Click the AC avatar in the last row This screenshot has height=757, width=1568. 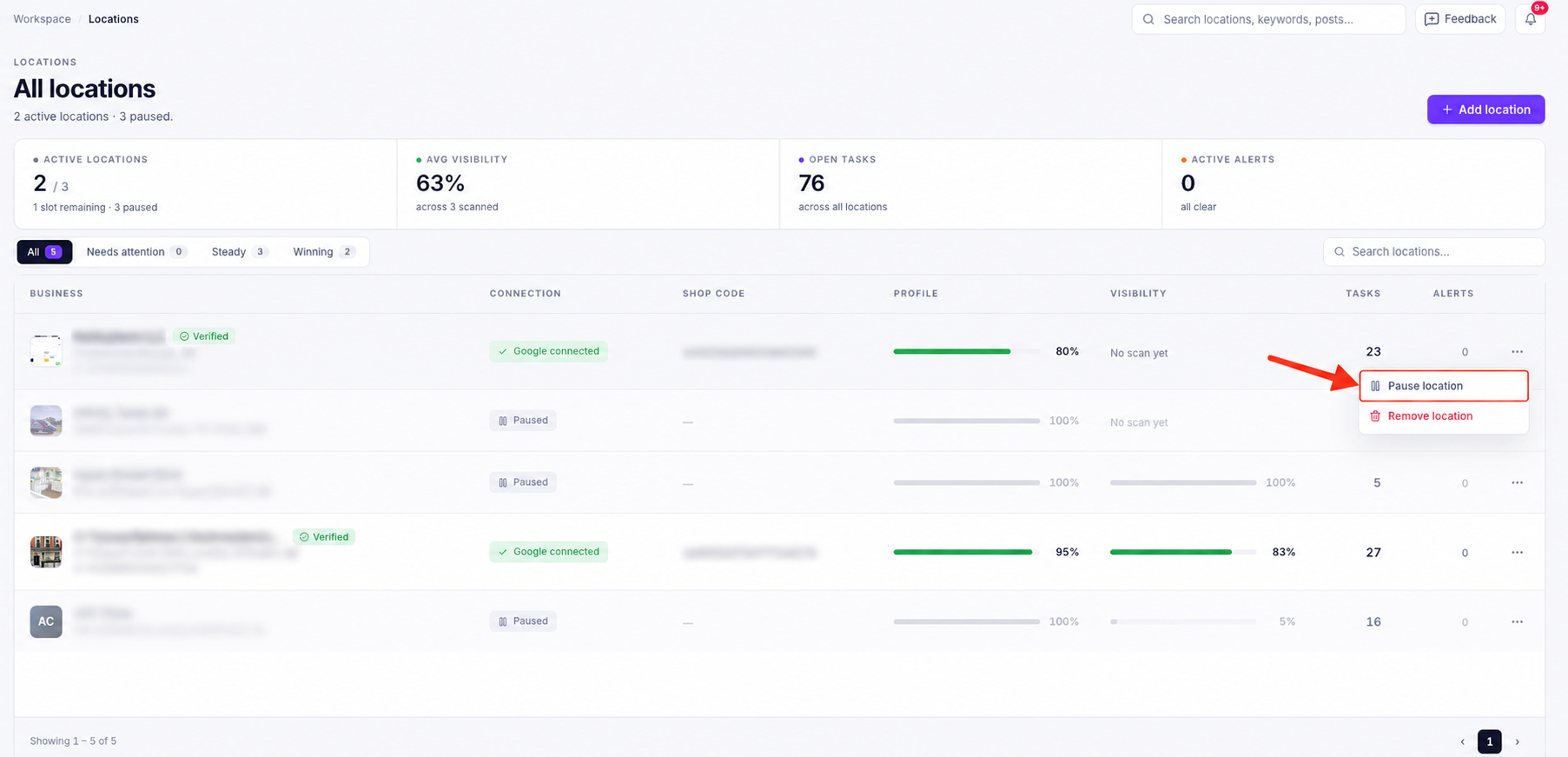[46, 621]
